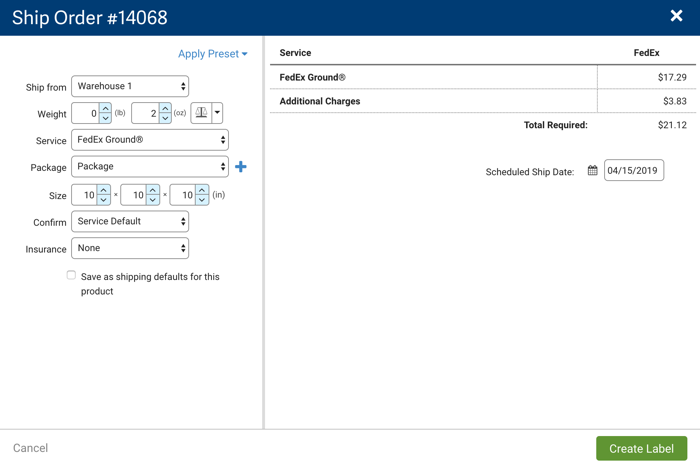Open the Insurance None dropdown
The image size is (700, 466).
tap(130, 248)
